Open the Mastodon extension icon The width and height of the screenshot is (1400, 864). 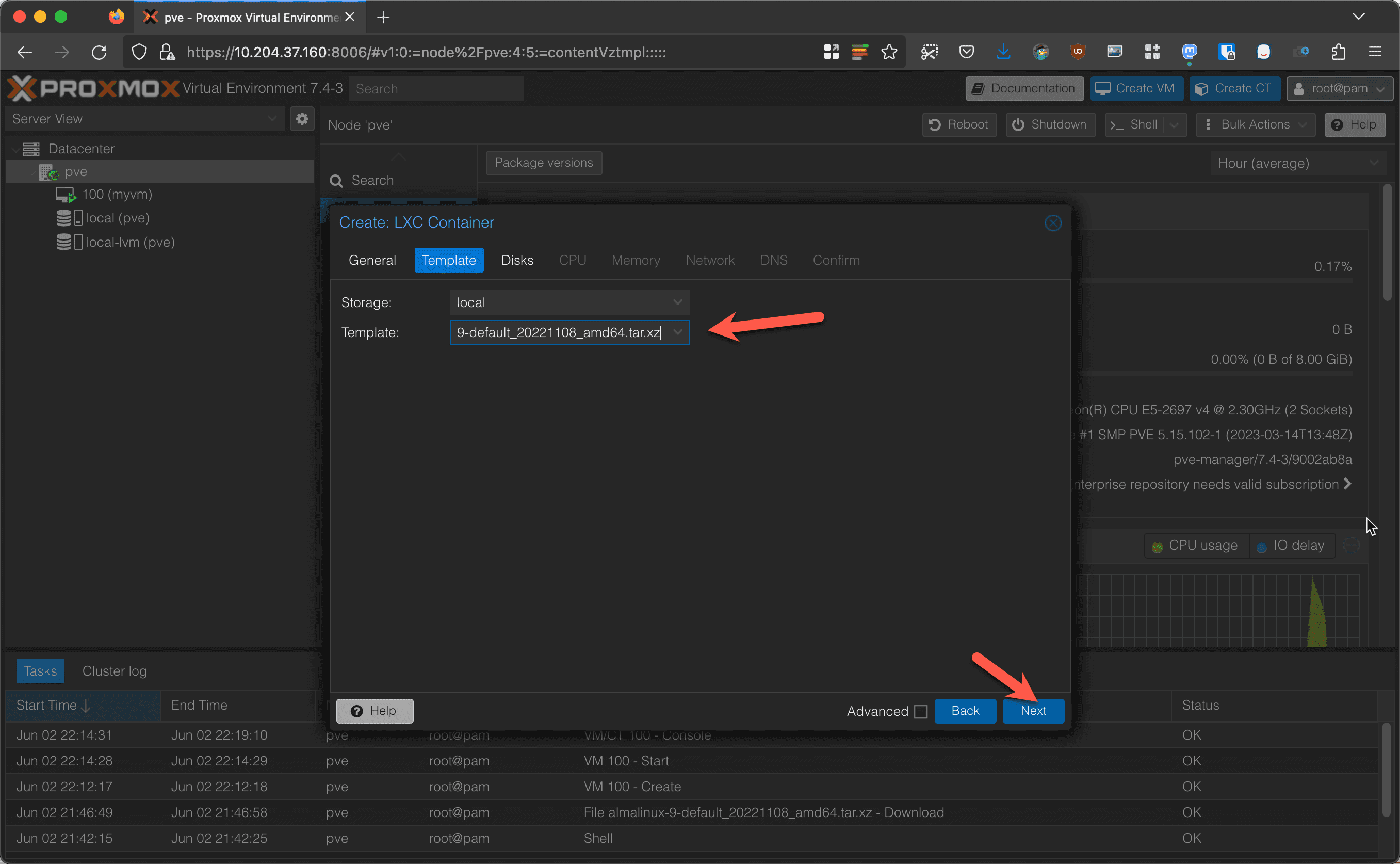[1190, 53]
